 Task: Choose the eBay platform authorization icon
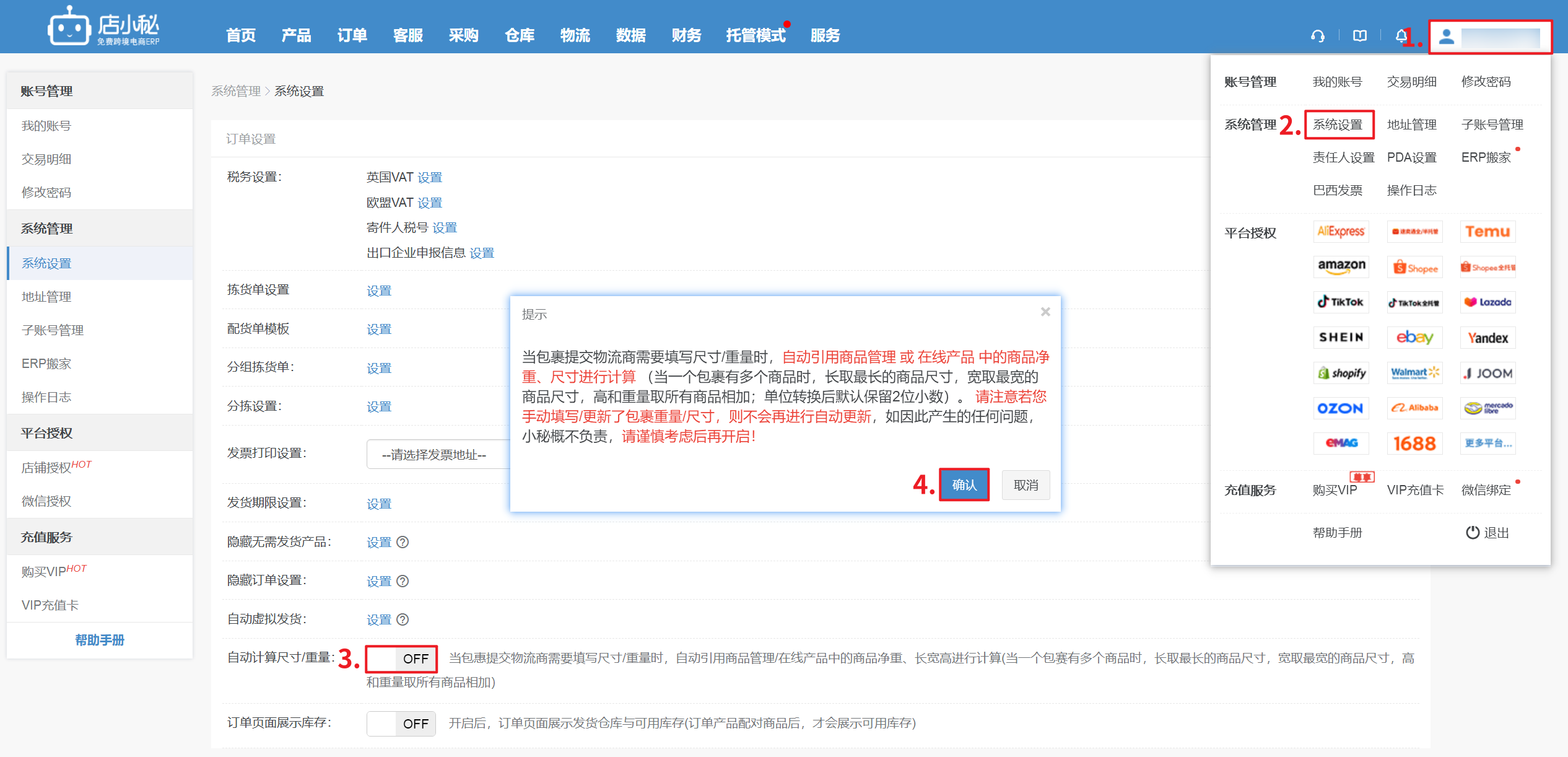click(x=1414, y=338)
